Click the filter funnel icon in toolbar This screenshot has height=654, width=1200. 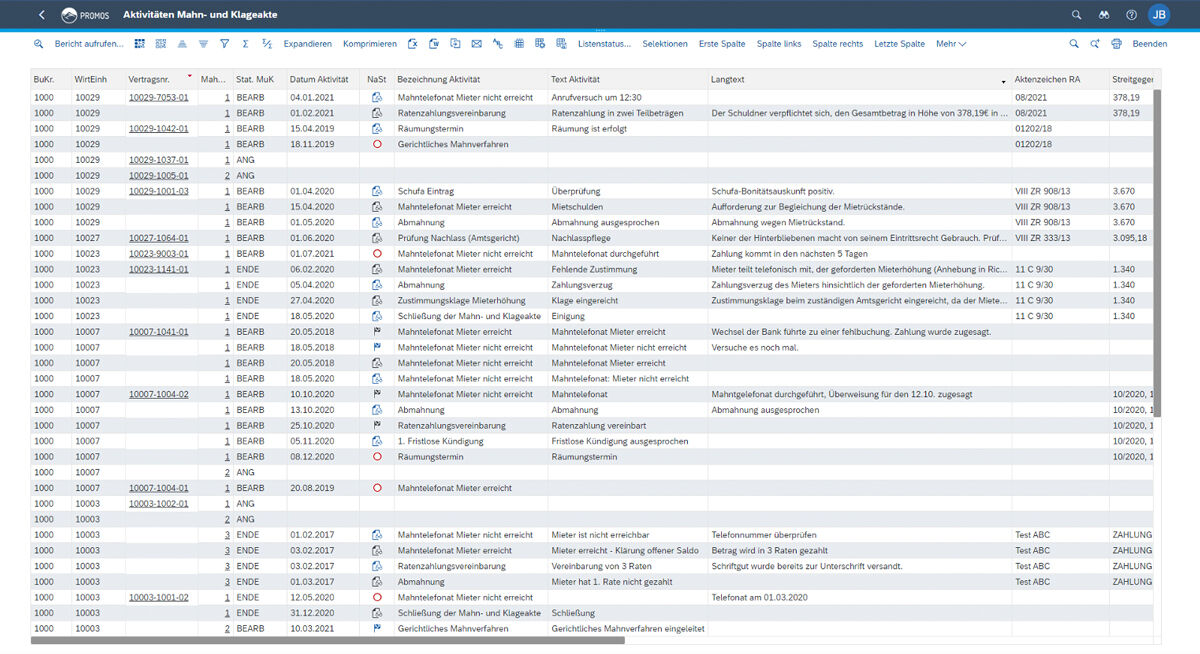224,44
